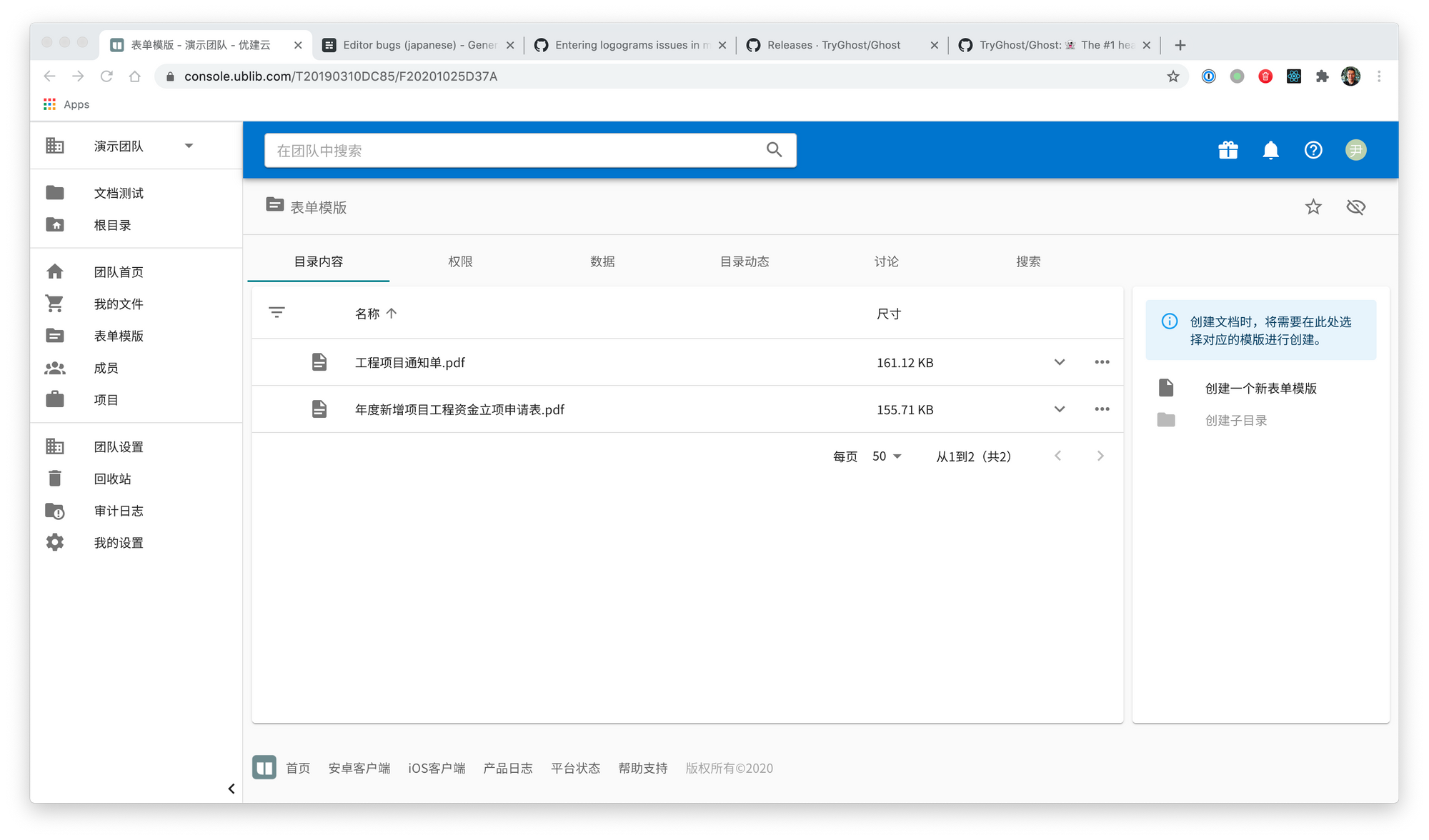Open the 帮助支持 footer link

642,768
